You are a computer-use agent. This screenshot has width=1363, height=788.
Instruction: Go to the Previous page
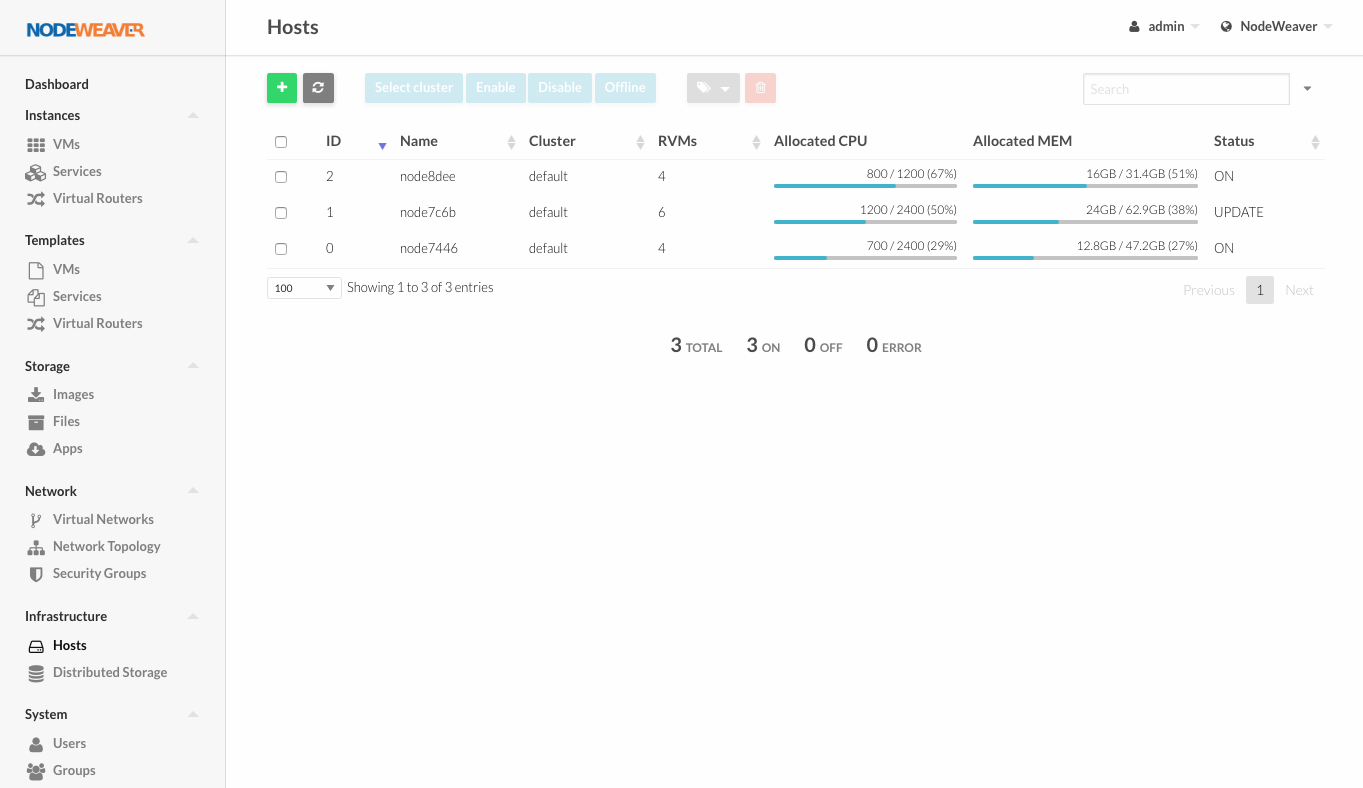click(x=1209, y=290)
